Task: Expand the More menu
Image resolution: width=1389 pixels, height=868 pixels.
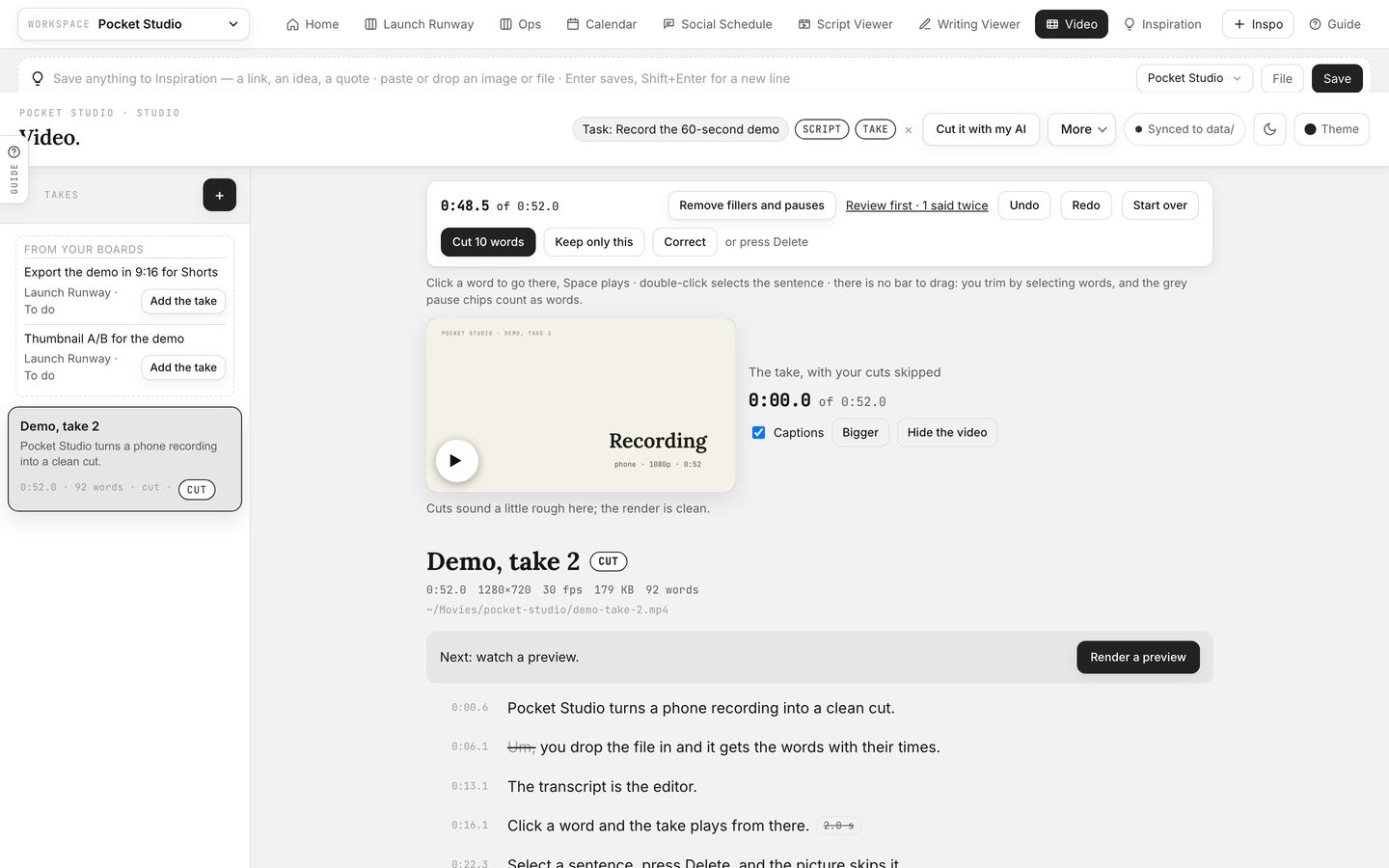Action: pyautogui.click(x=1082, y=129)
